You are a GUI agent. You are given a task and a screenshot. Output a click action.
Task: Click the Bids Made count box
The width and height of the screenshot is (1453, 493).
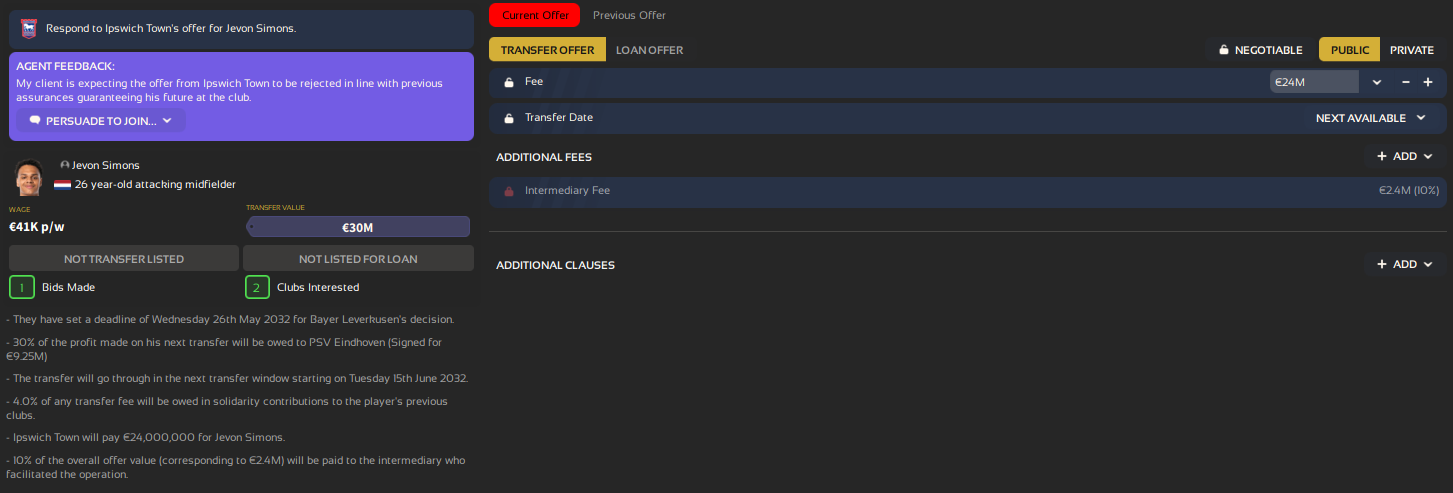(22, 287)
